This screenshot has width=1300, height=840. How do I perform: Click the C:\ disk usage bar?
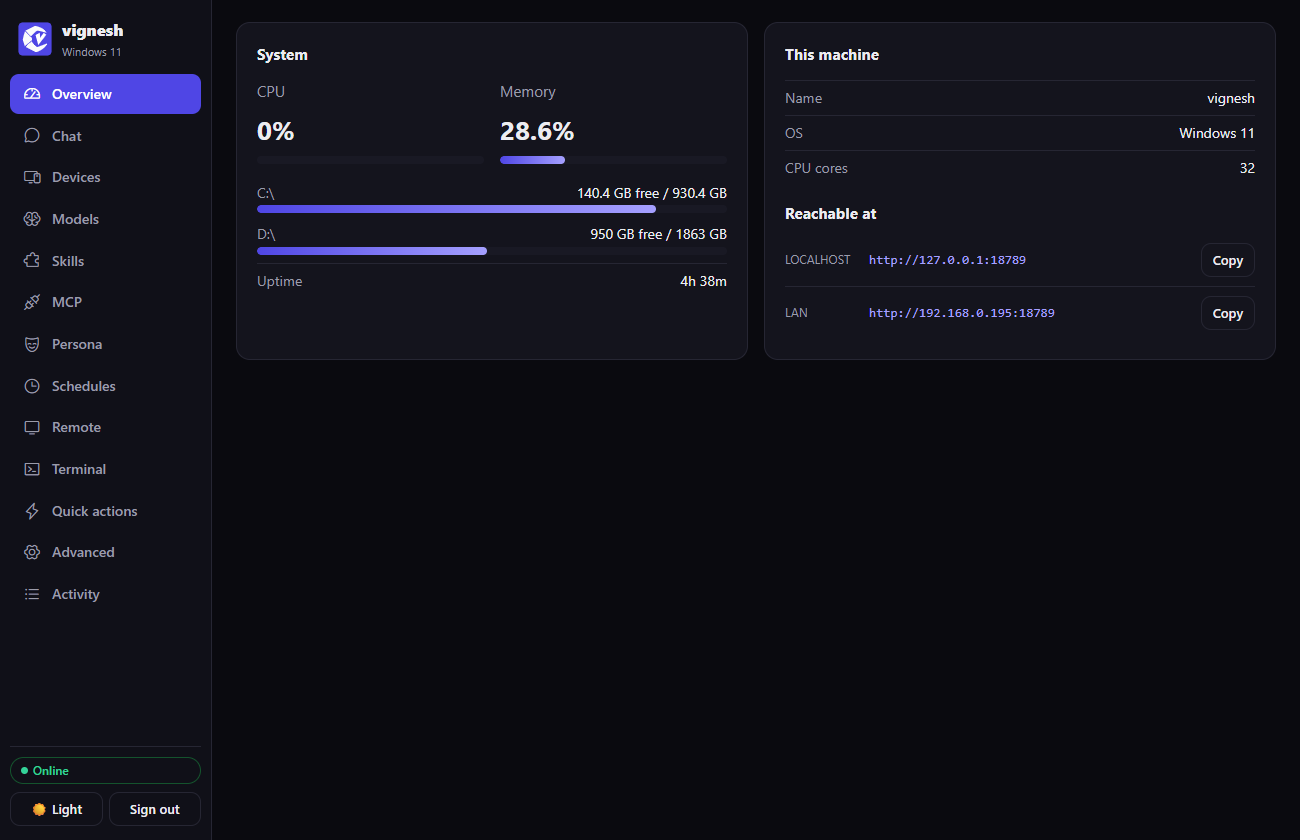(492, 209)
